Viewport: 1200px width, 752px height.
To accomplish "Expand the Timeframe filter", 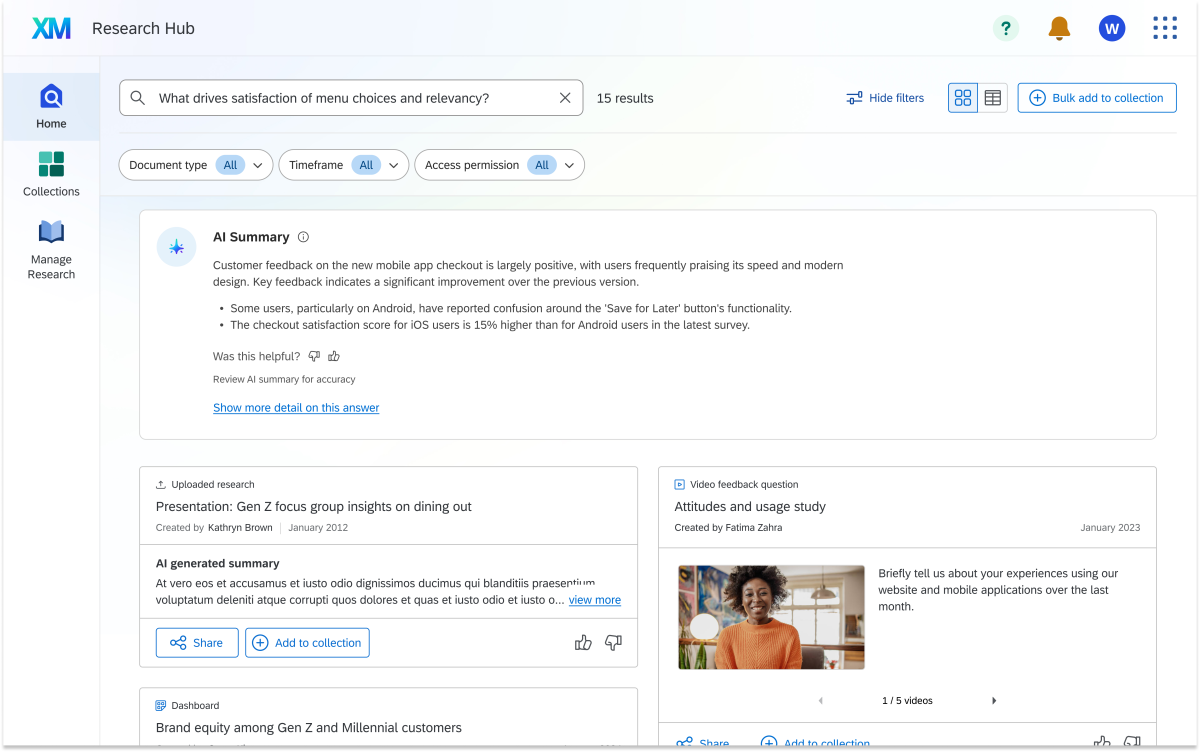I will (x=343, y=164).
